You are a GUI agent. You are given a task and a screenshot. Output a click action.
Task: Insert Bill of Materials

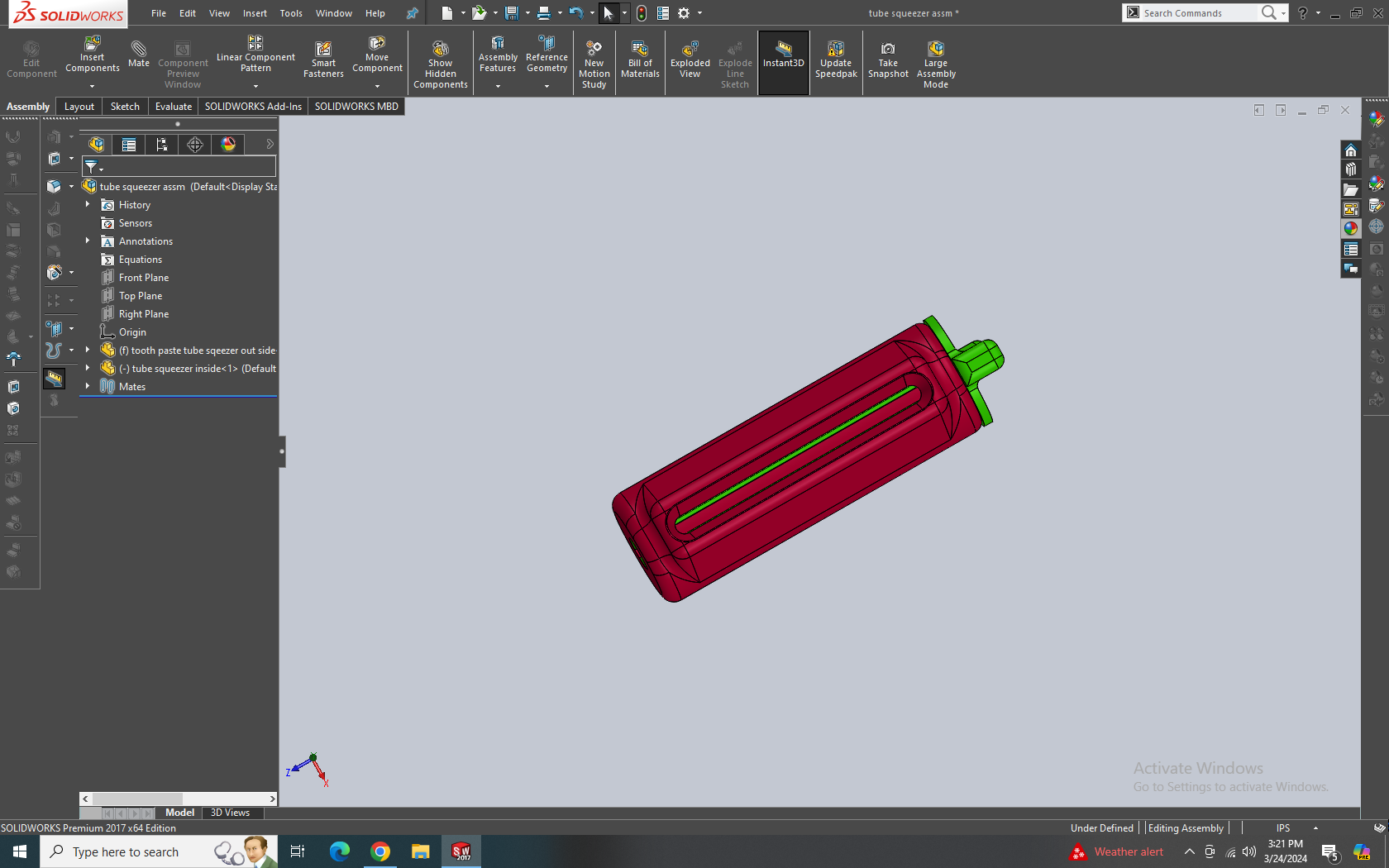640,60
